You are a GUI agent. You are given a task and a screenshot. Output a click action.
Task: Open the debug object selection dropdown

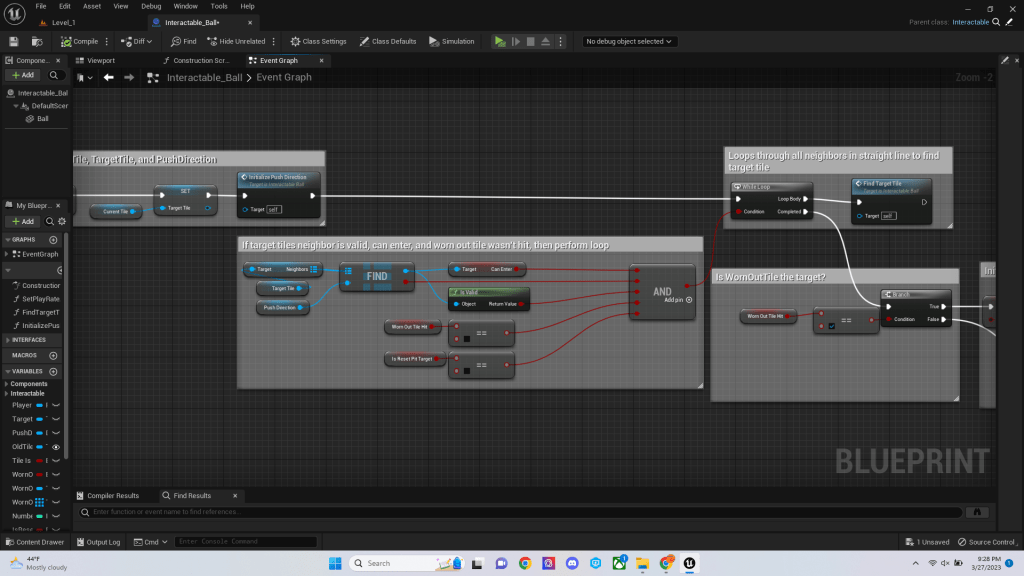[x=630, y=41]
